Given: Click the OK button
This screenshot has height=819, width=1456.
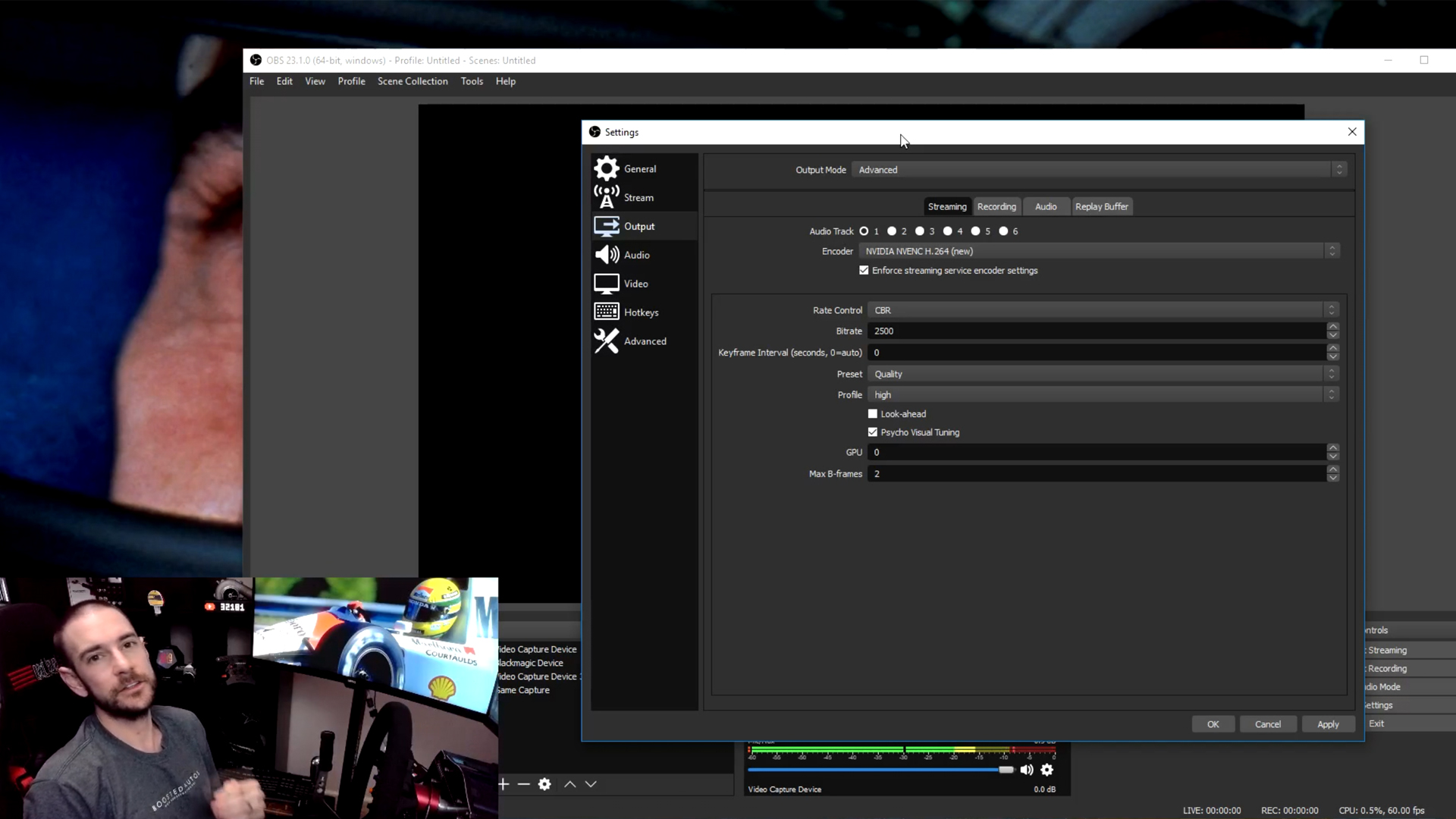Looking at the screenshot, I should click(x=1213, y=724).
